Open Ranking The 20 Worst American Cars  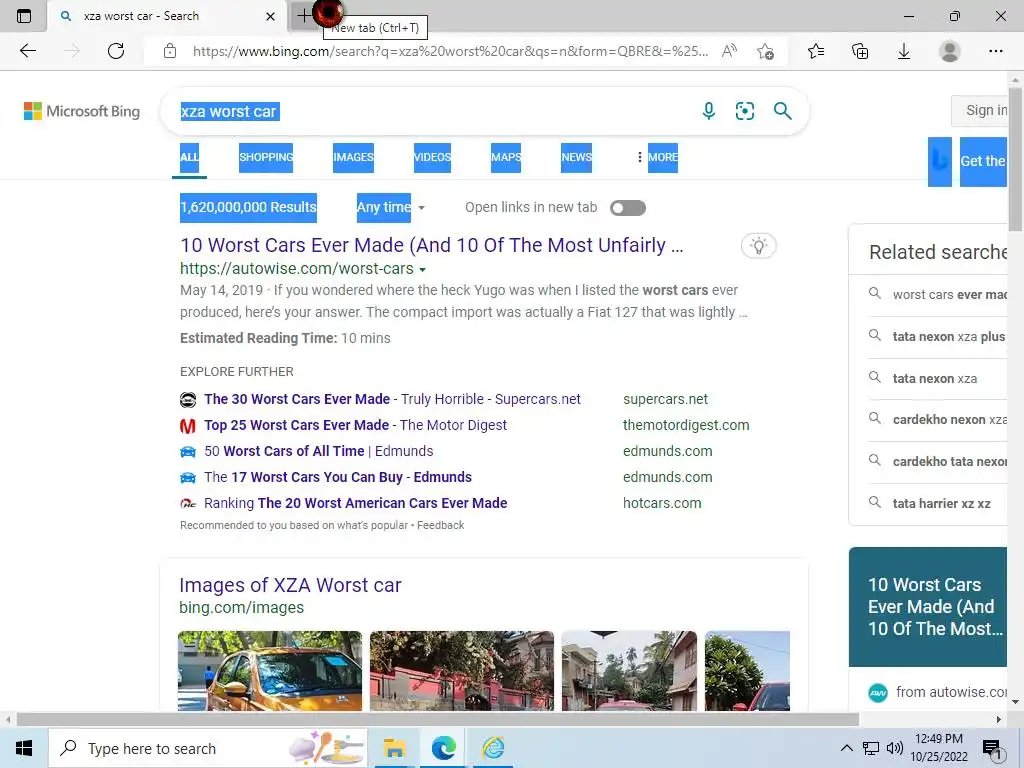coord(355,504)
